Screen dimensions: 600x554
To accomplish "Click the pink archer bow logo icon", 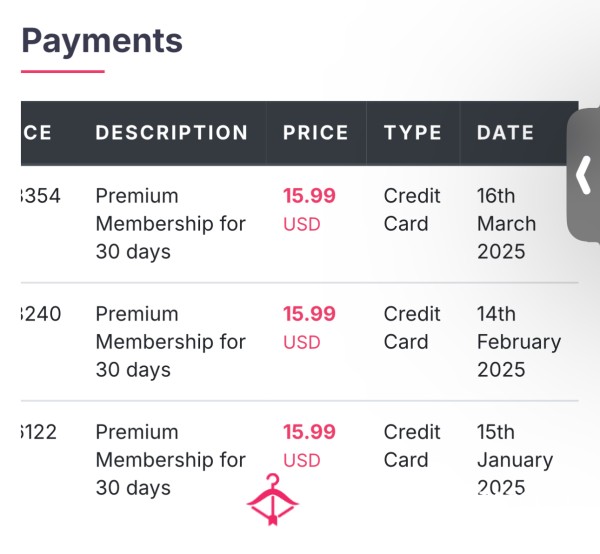I will pos(272,499).
